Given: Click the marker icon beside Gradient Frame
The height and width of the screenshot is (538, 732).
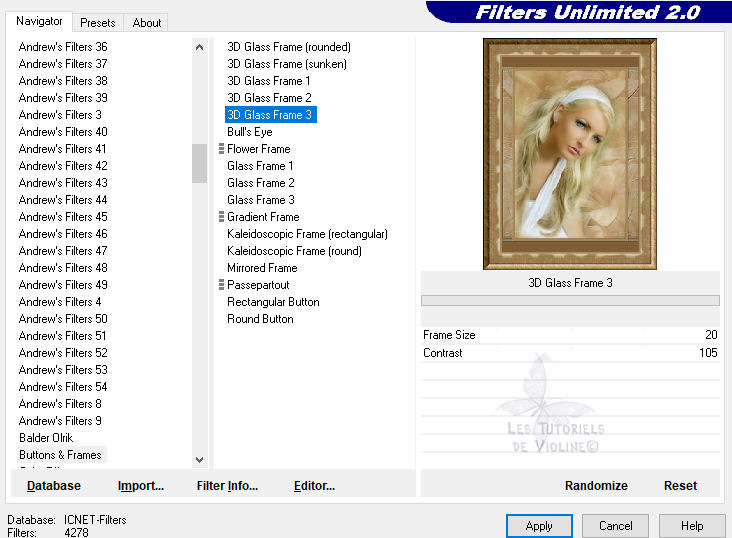Looking at the screenshot, I should click(221, 217).
